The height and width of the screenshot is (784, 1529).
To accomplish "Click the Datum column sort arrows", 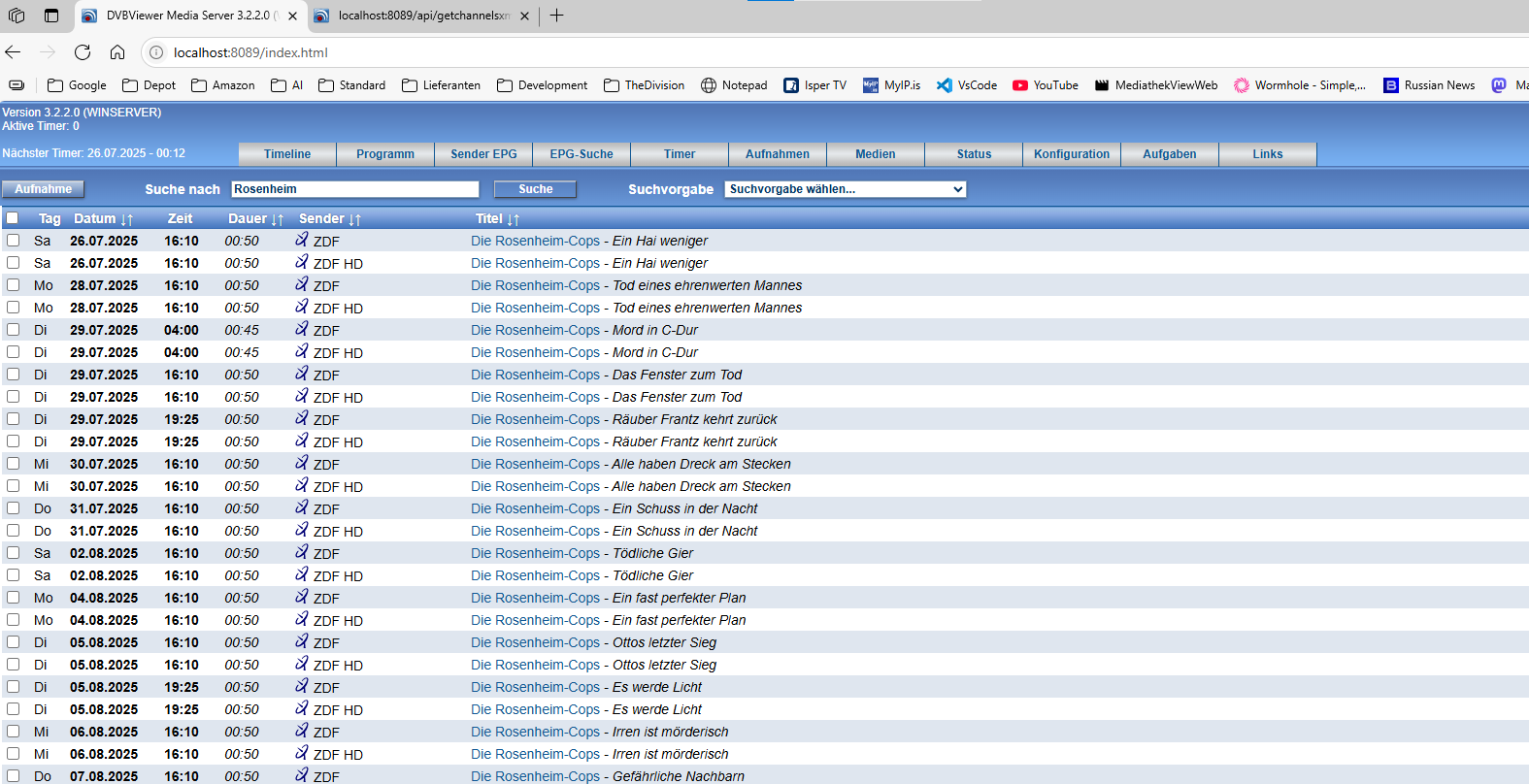I will click(127, 220).
